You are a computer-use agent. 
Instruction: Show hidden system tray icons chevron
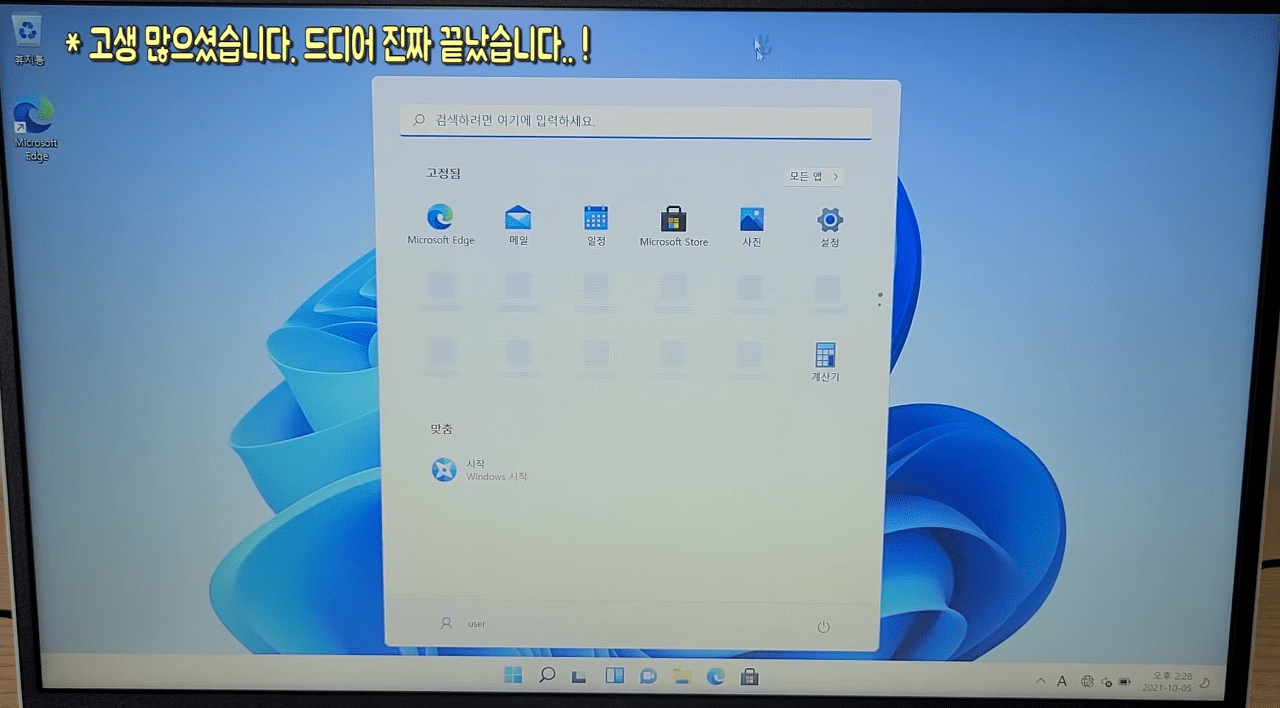coord(1039,681)
